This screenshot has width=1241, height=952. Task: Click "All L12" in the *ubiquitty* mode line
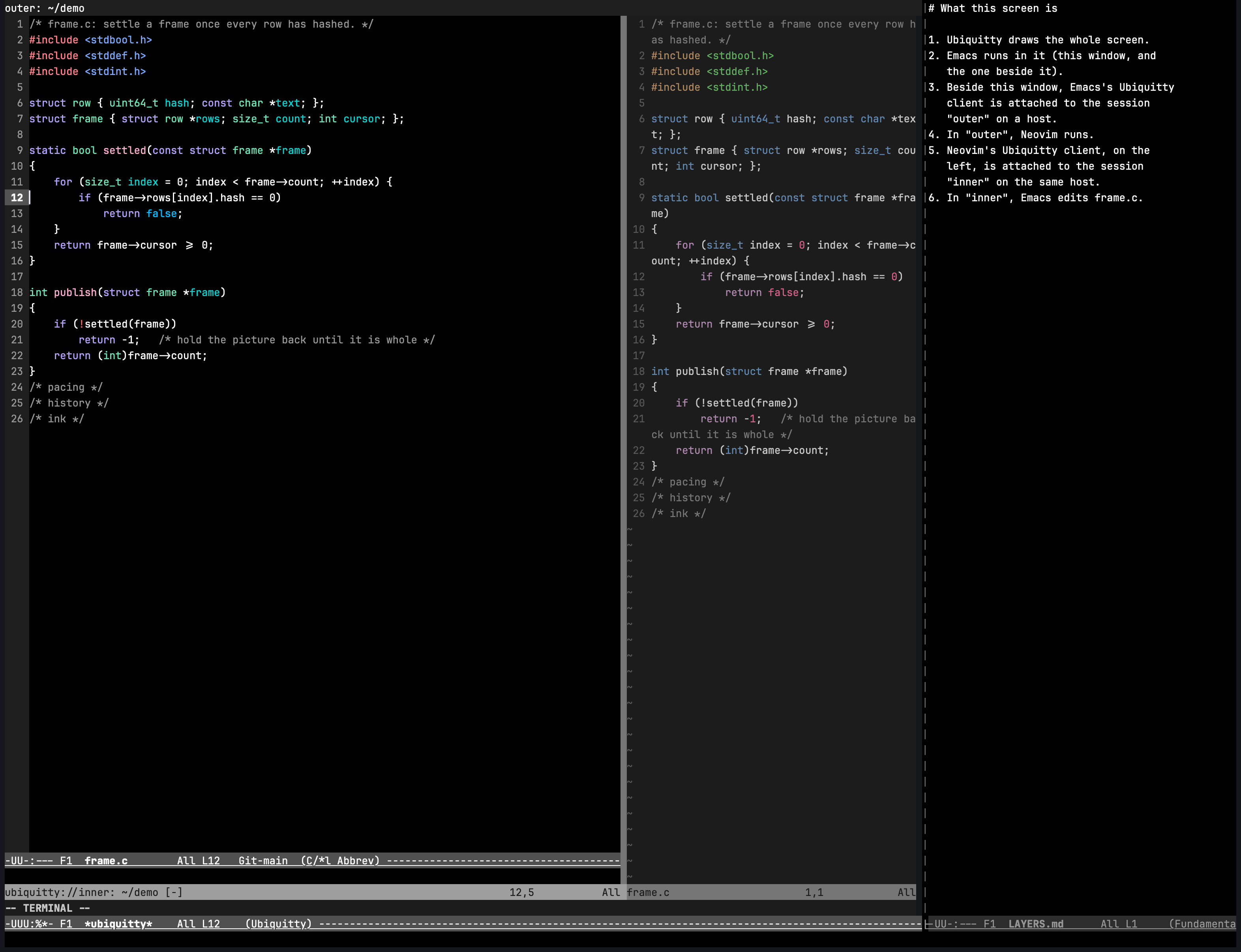click(x=198, y=924)
